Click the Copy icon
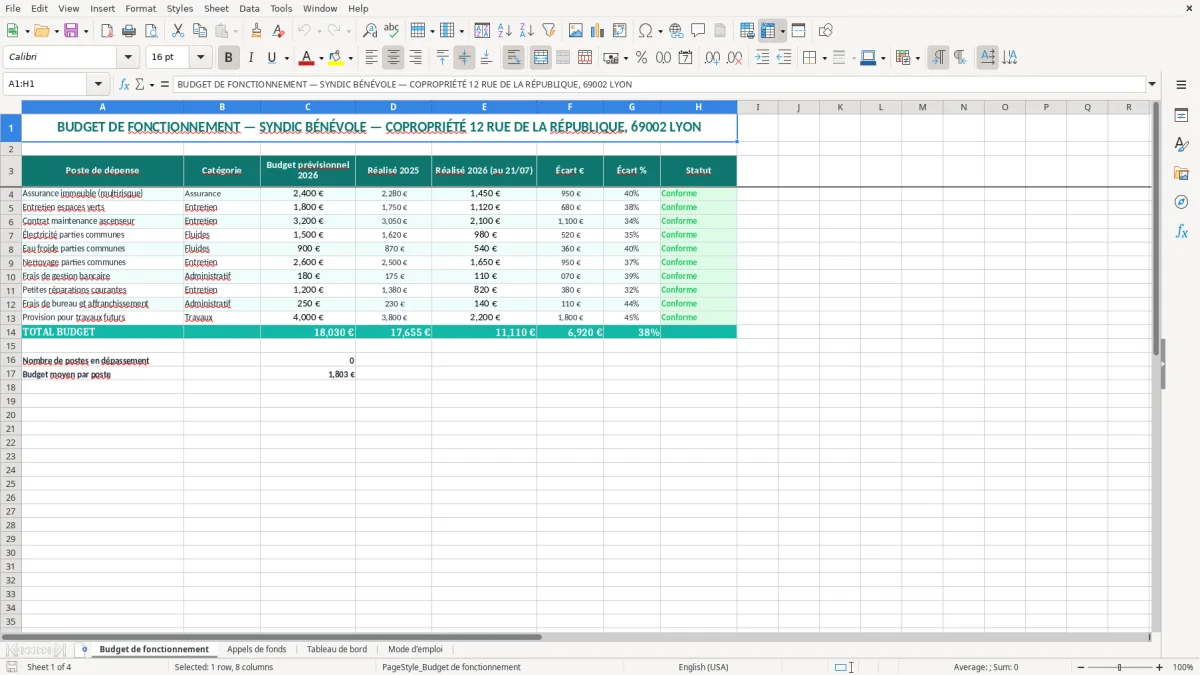 tap(200, 31)
